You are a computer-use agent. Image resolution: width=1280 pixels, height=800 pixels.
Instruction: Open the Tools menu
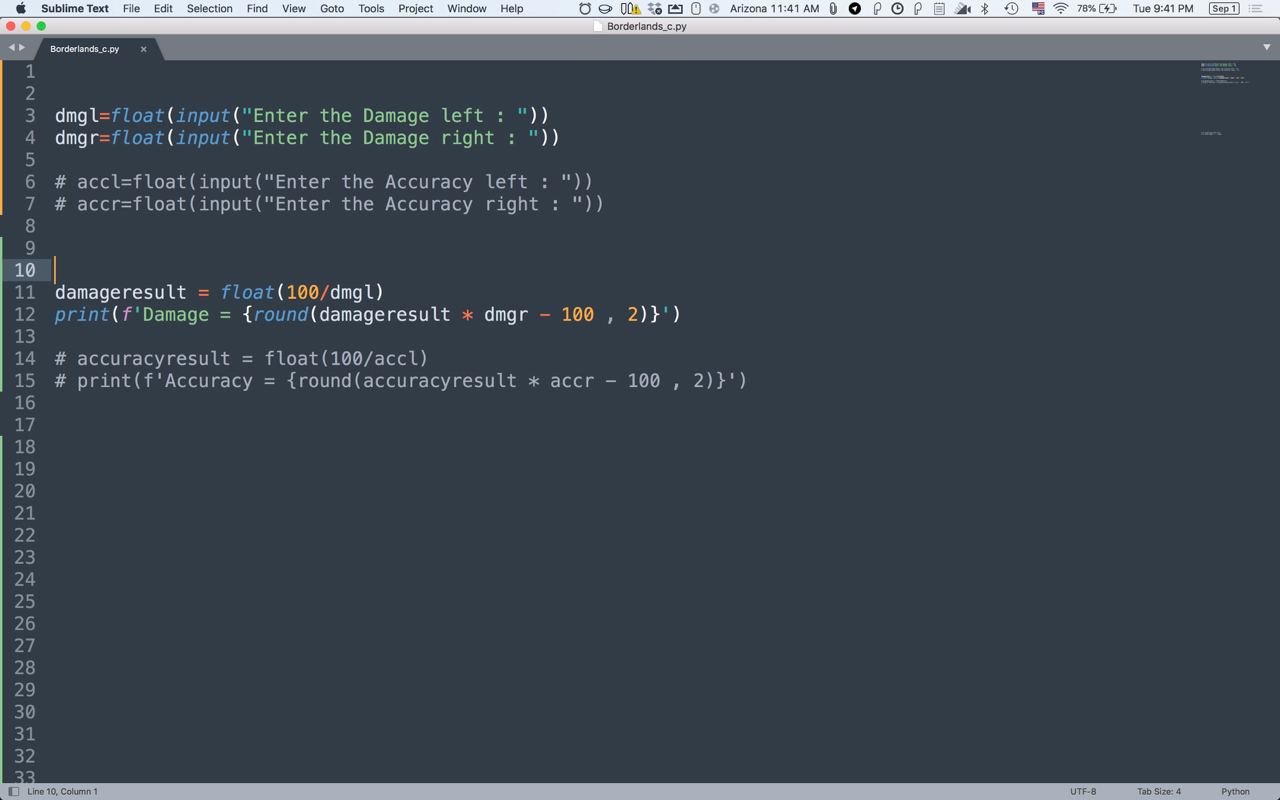click(x=371, y=8)
